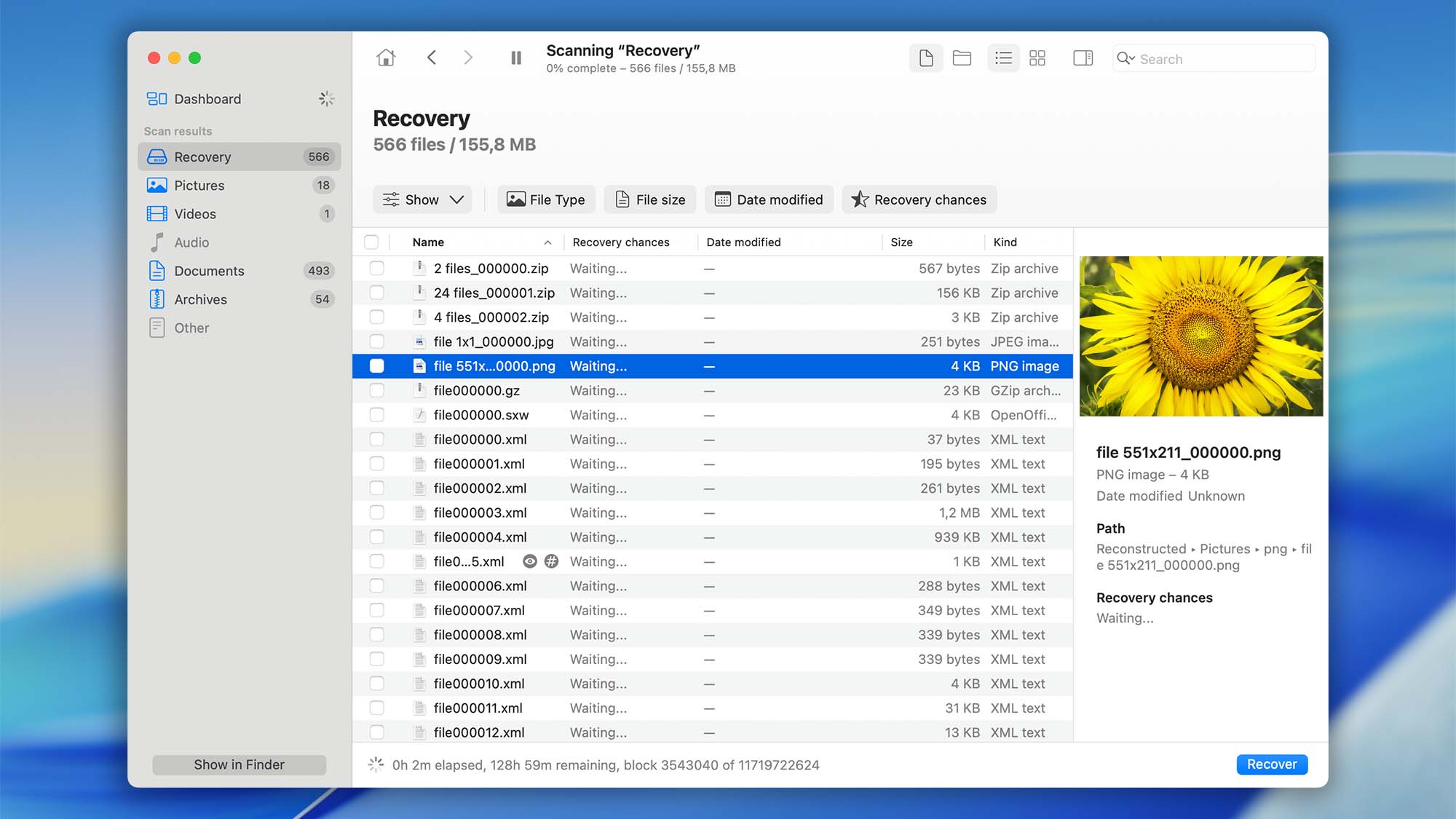
Task: Open Documents category
Action: tap(239, 271)
